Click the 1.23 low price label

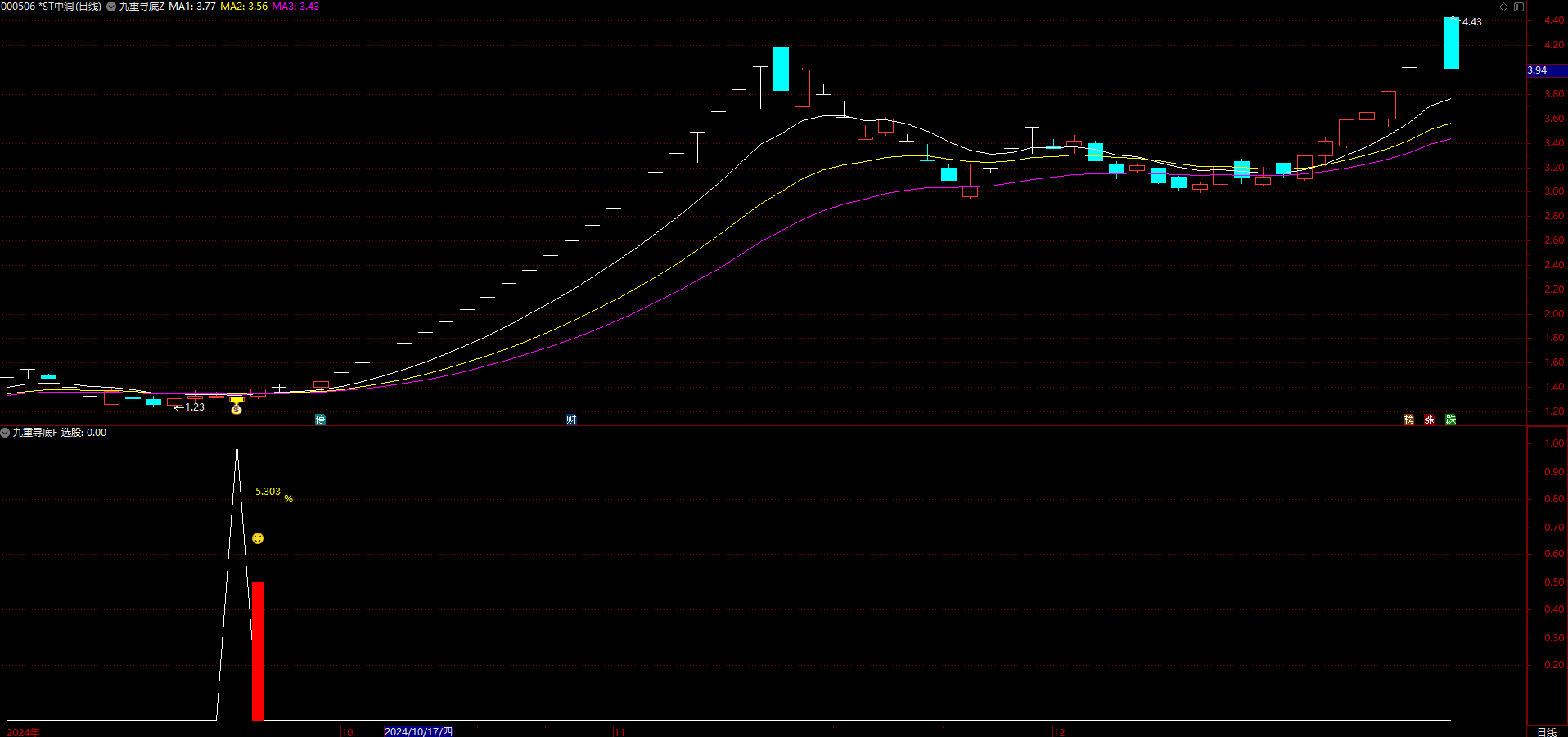pyautogui.click(x=195, y=407)
